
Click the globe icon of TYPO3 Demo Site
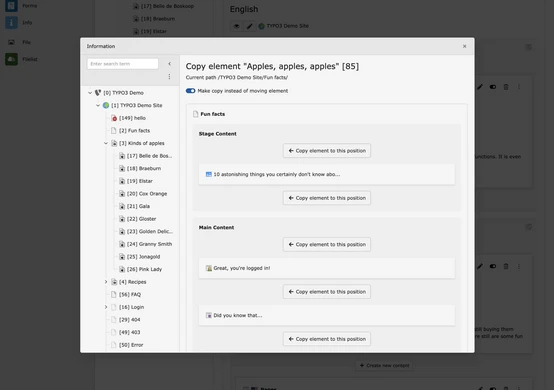coord(106,105)
